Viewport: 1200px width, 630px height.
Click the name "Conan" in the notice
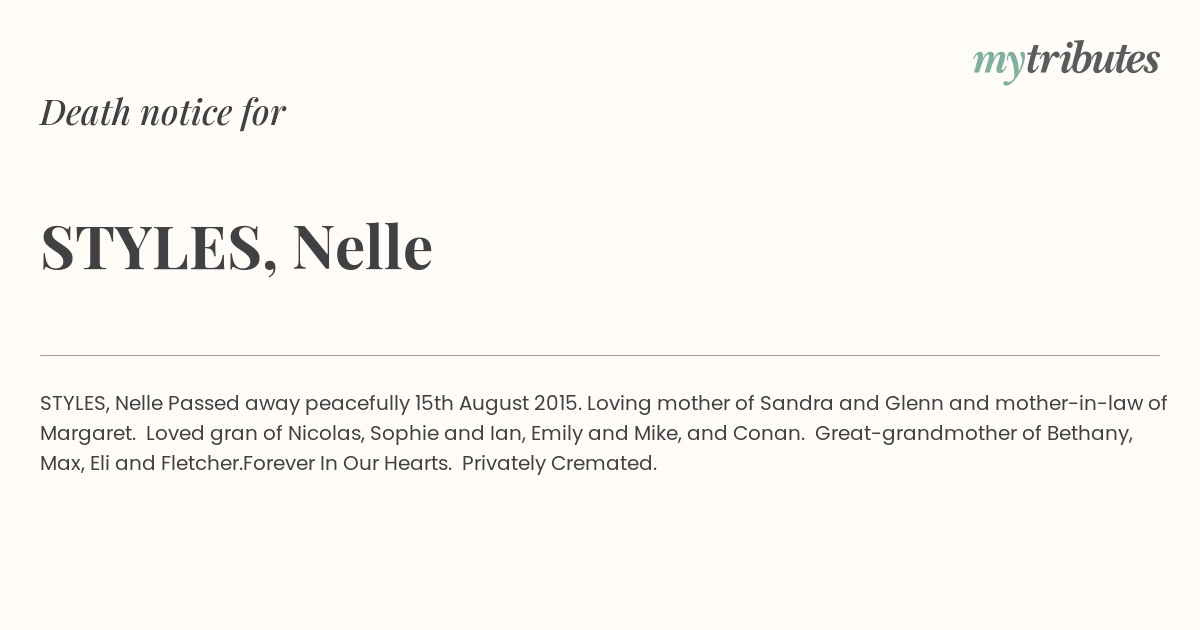pos(768,434)
